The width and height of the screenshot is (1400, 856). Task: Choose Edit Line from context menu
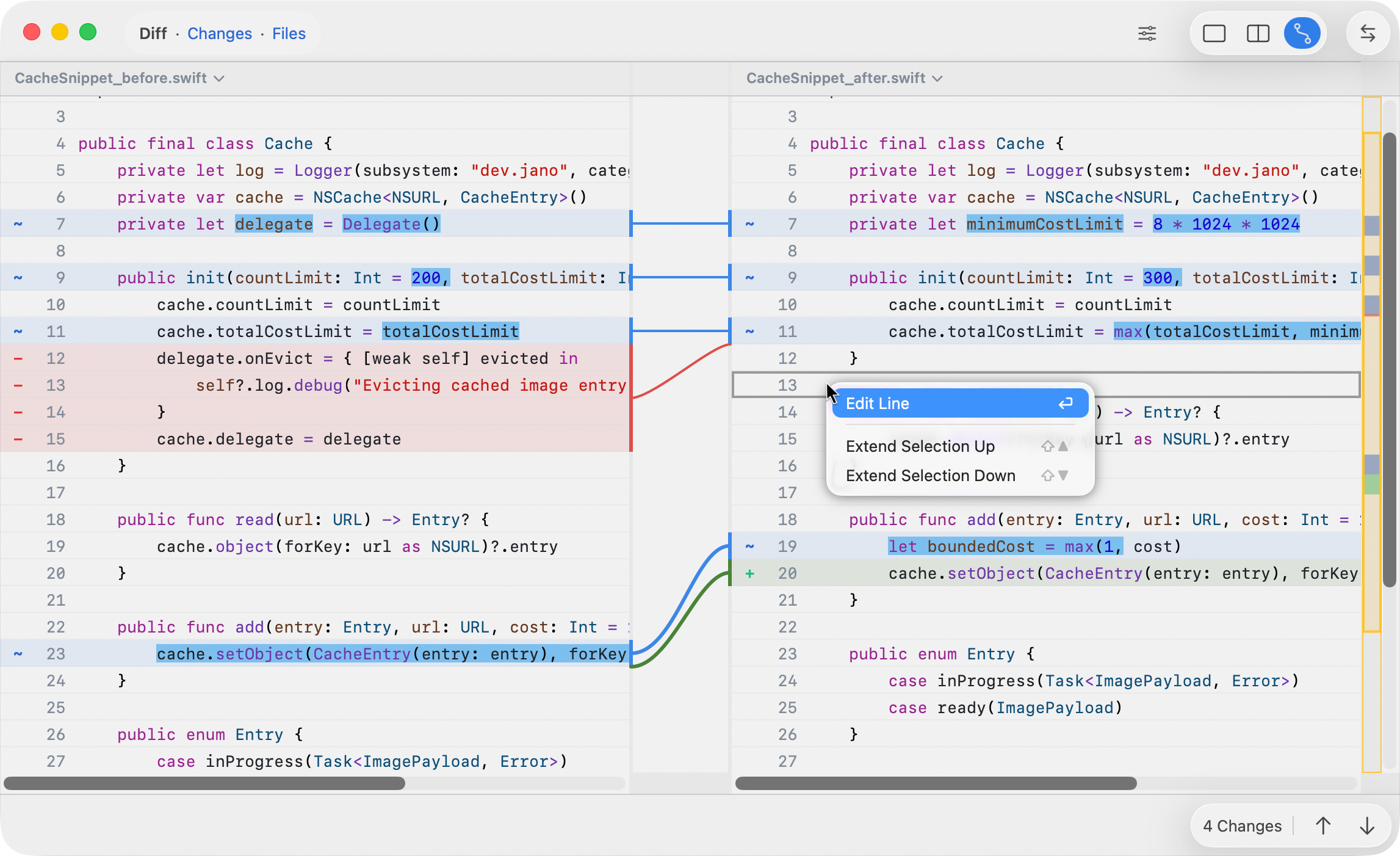[x=959, y=404]
